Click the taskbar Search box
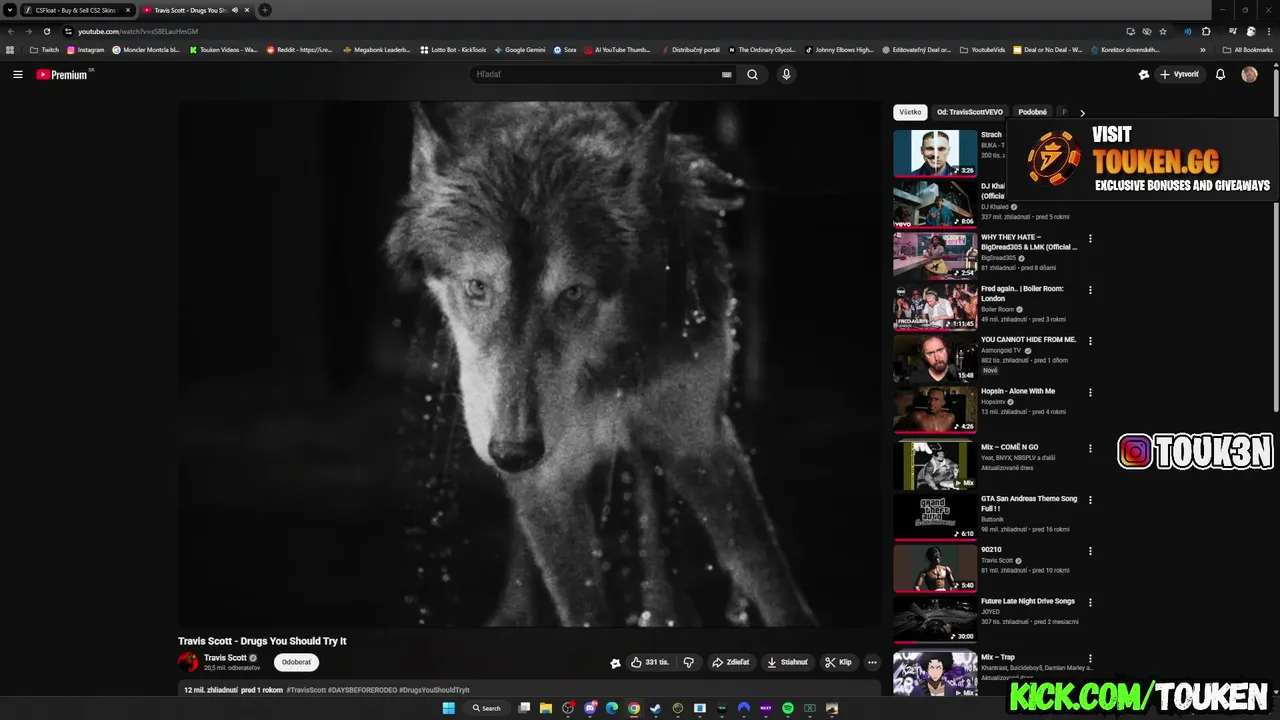Screen dimensions: 1280x720 [x=487, y=708]
